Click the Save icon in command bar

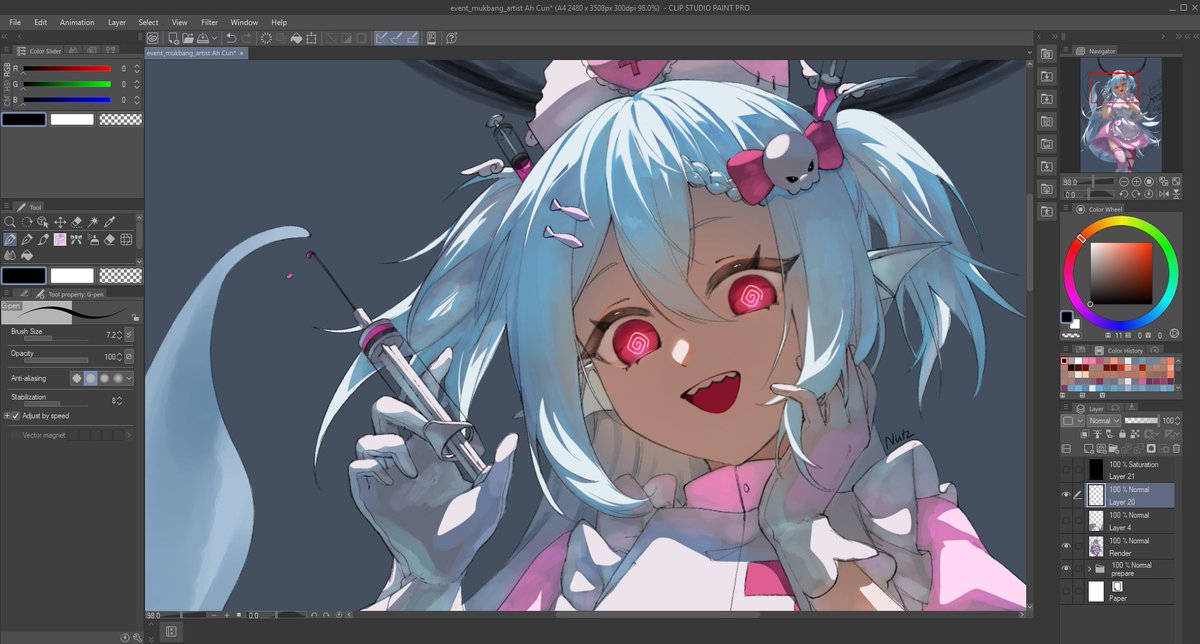(203, 38)
